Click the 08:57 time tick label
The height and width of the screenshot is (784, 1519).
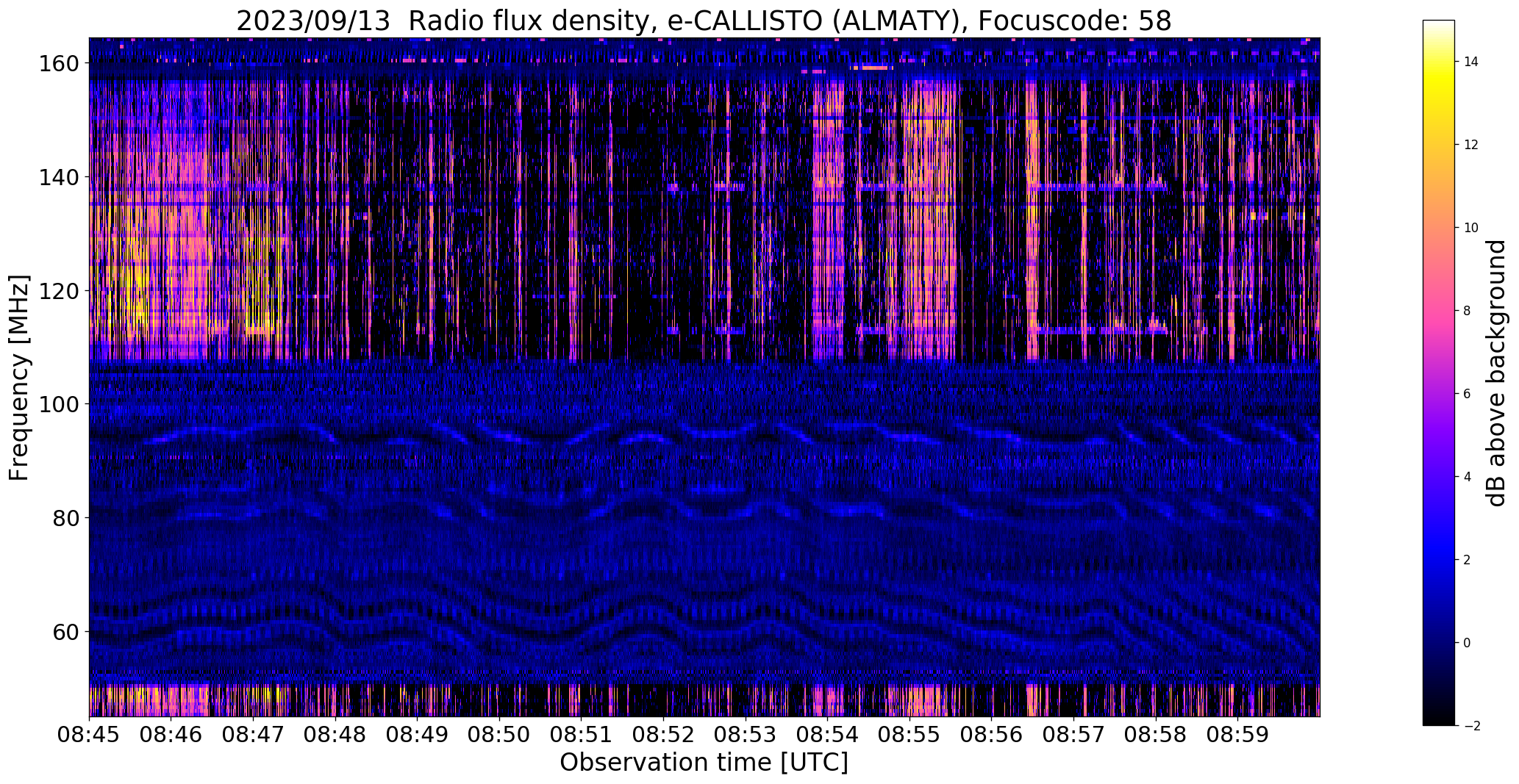coord(1074,734)
